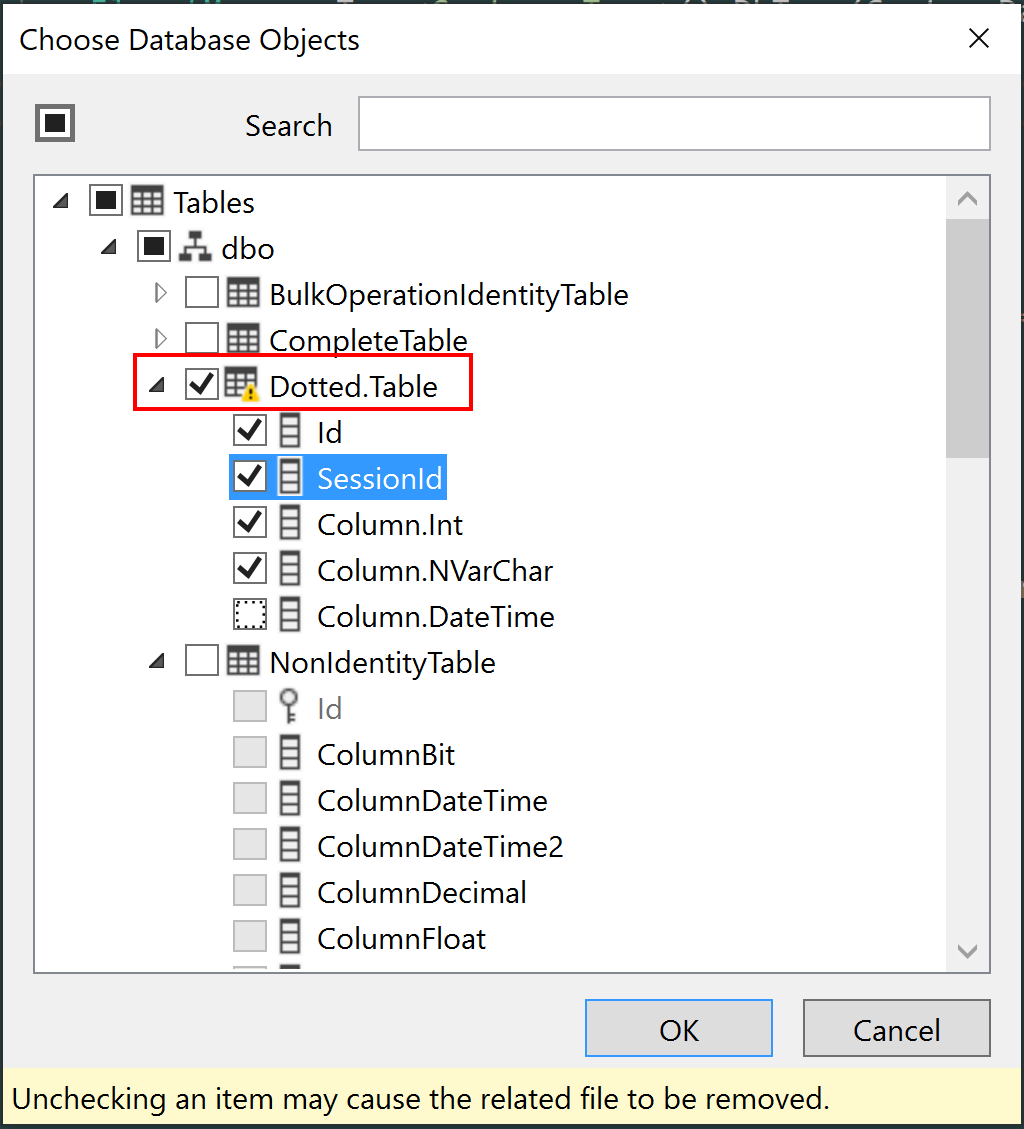Click the Tables group table icon
1024x1129 pixels.
[x=149, y=201]
